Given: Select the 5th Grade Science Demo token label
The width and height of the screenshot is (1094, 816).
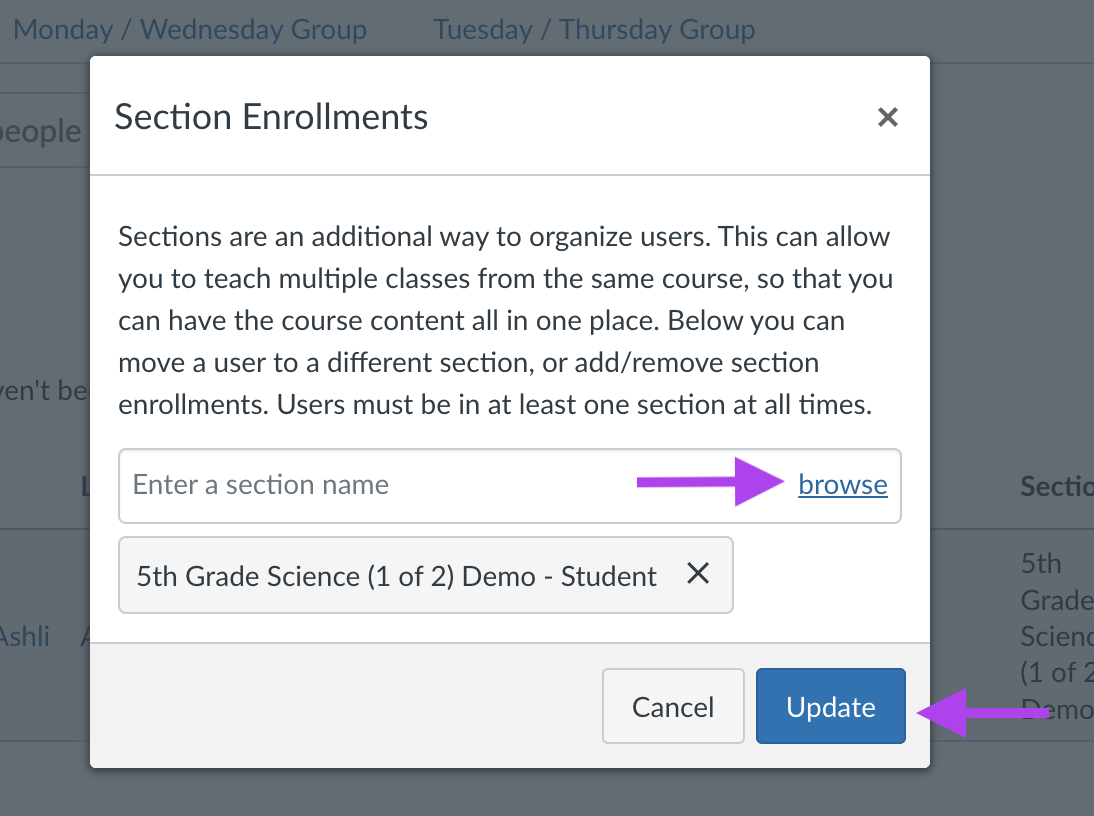Looking at the screenshot, I should tap(396, 576).
